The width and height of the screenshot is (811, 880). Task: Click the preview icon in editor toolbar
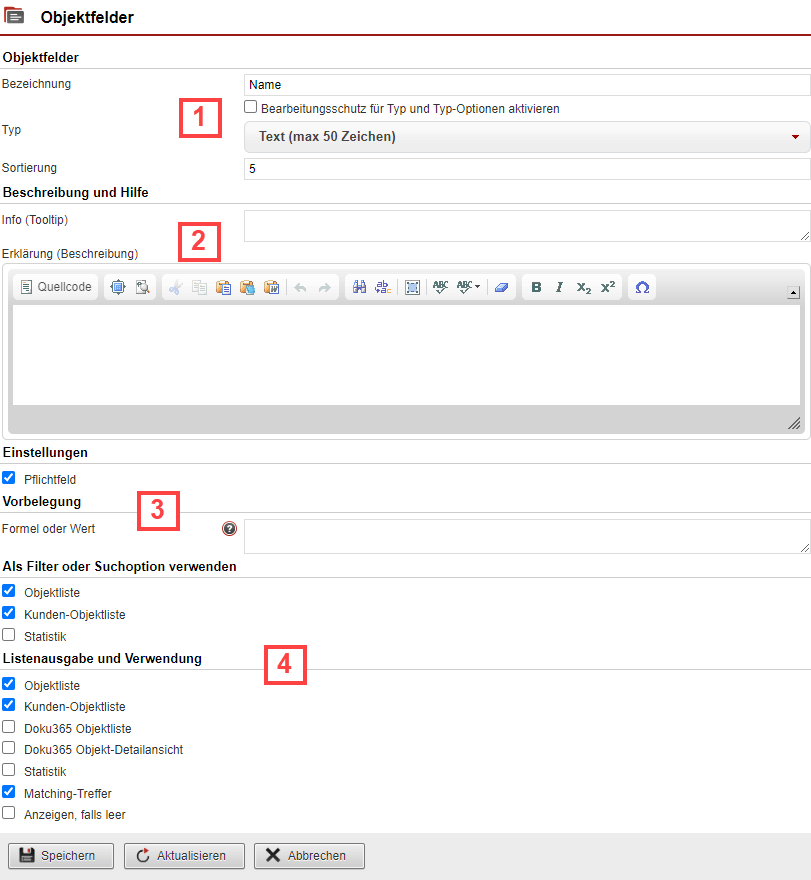(143, 288)
